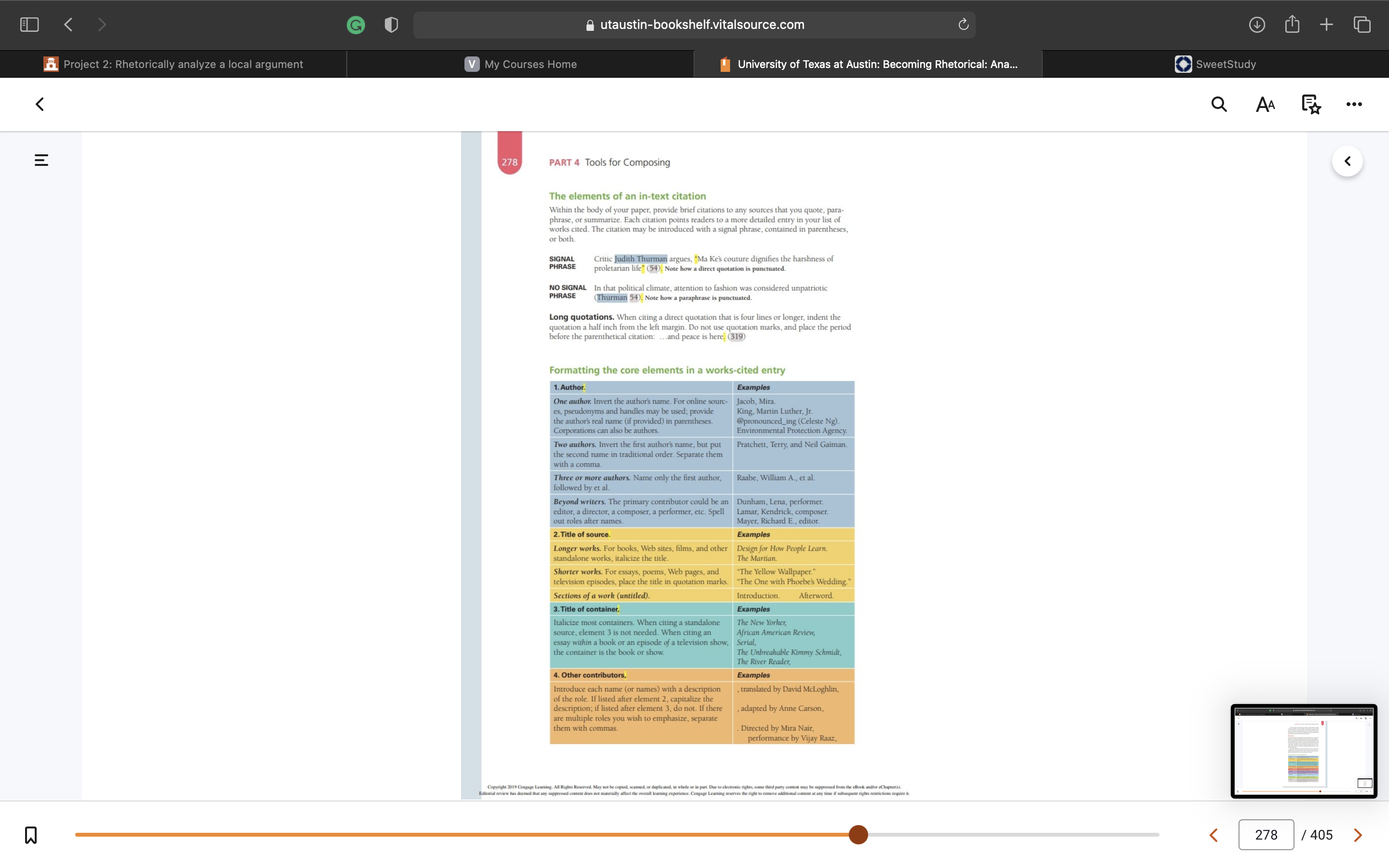Click the address bar URL field
The width and height of the screenshot is (1389, 868).
tap(694, 25)
